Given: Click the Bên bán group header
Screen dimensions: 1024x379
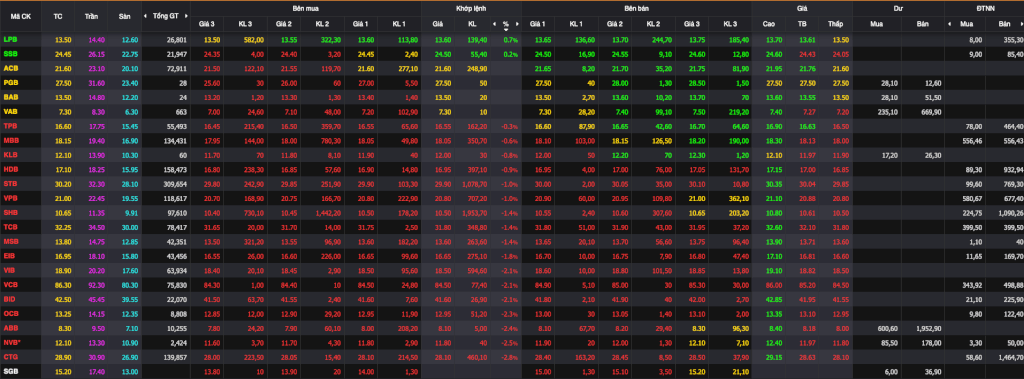Looking at the screenshot, I should 636,8.
